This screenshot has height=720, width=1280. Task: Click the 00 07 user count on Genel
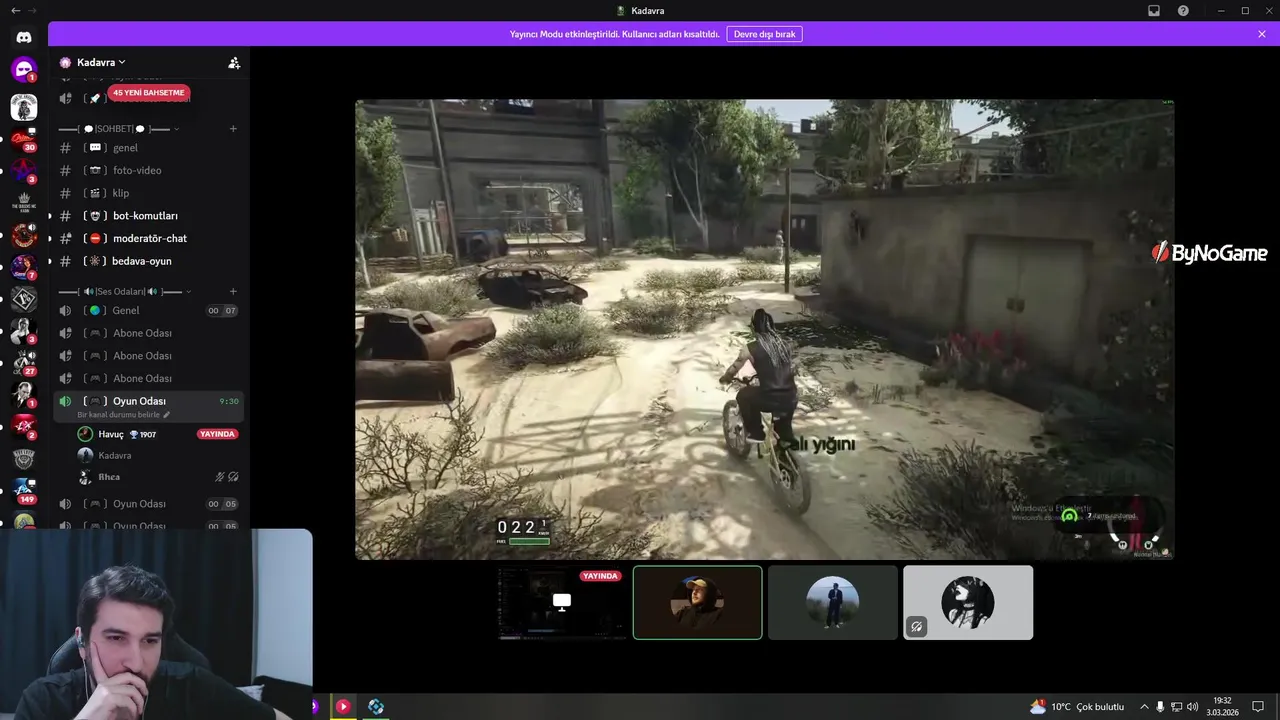tap(222, 311)
